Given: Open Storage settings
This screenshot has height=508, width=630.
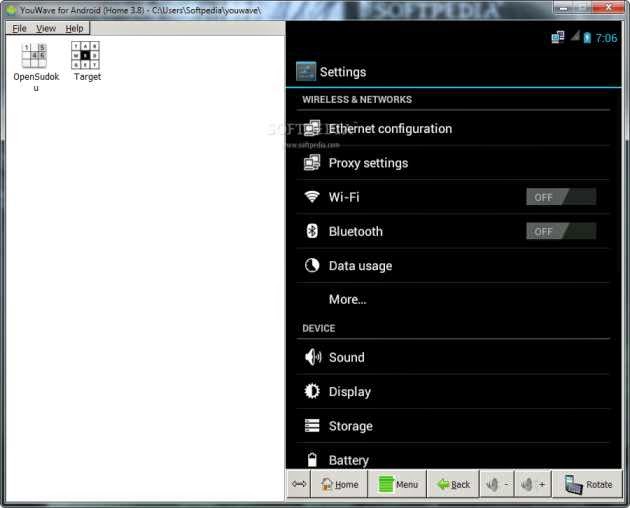Looking at the screenshot, I should 453,426.
